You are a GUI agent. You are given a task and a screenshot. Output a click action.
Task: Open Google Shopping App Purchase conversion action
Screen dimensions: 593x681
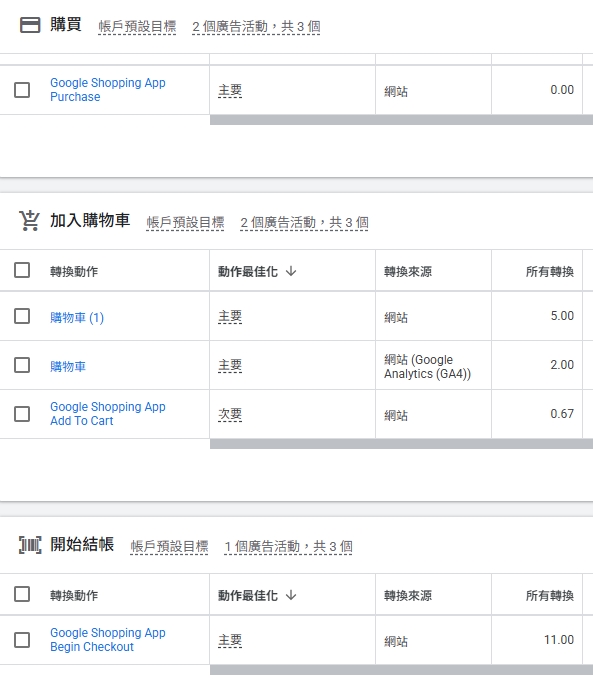pyautogui.click(x=108, y=89)
